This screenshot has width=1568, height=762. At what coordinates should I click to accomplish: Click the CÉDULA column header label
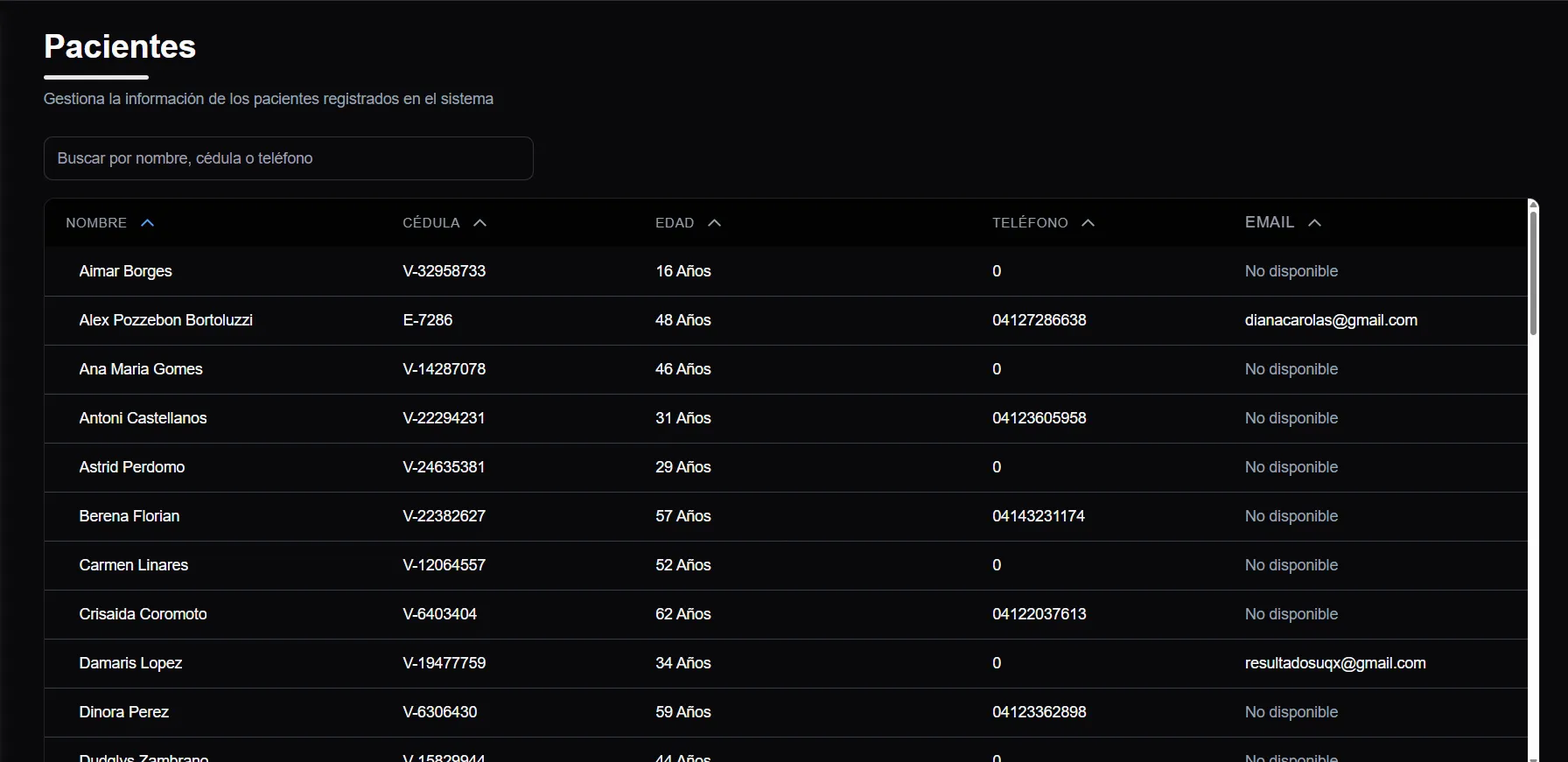[431, 223]
